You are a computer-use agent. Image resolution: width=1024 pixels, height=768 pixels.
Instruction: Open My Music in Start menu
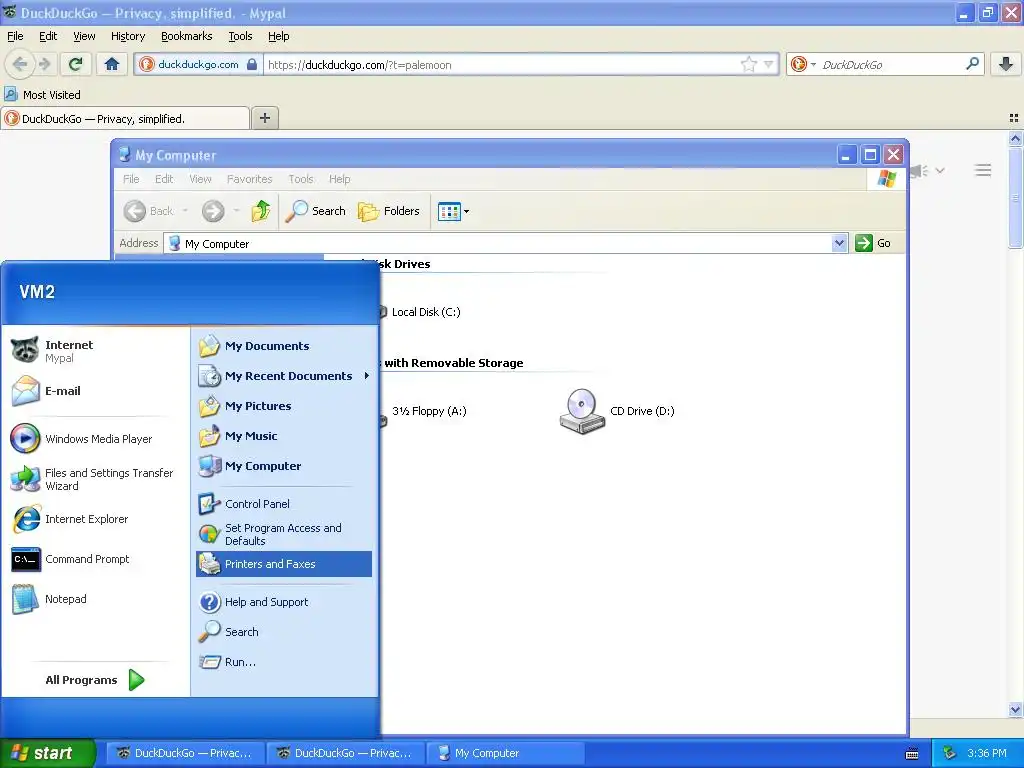(x=283, y=436)
